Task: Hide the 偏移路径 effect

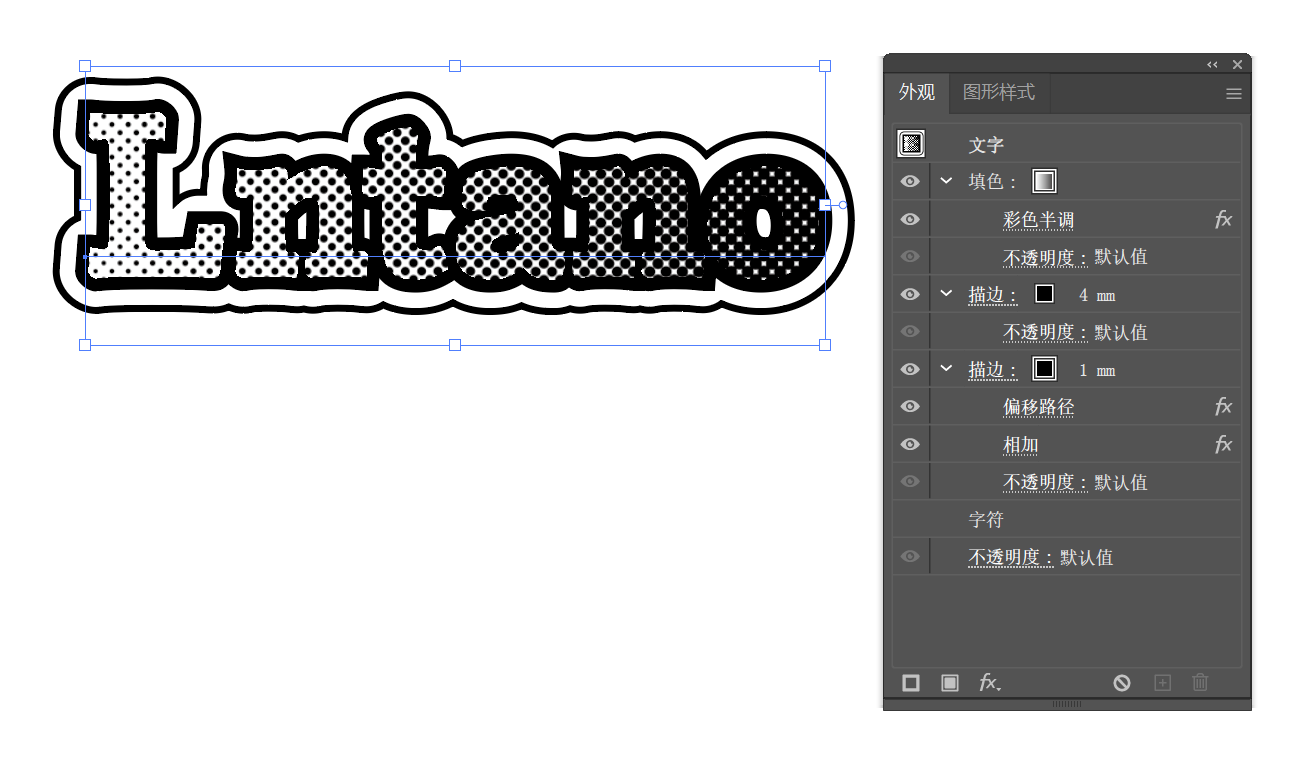Action: point(910,406)
